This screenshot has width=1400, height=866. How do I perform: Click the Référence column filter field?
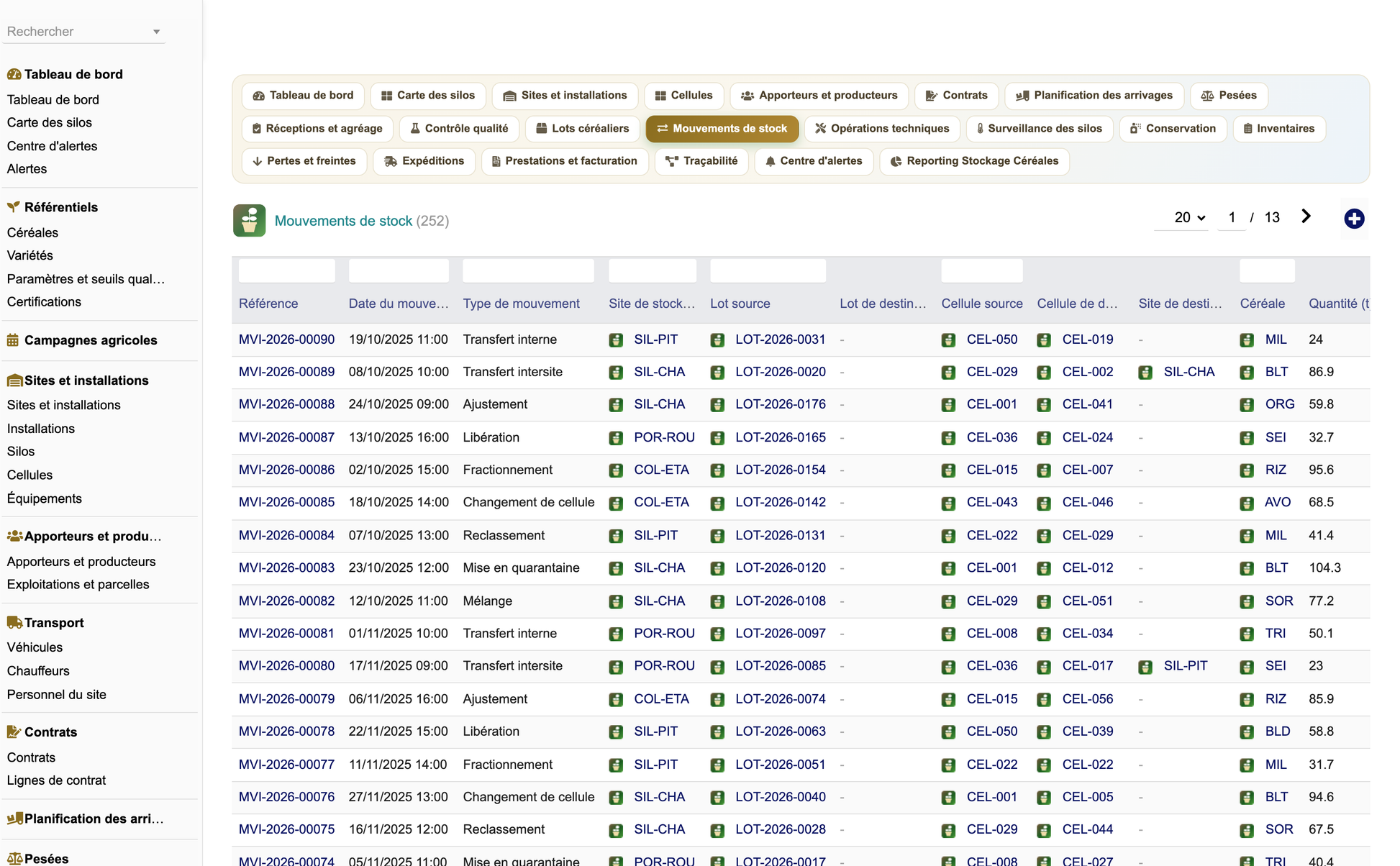(x=286, y=271)
